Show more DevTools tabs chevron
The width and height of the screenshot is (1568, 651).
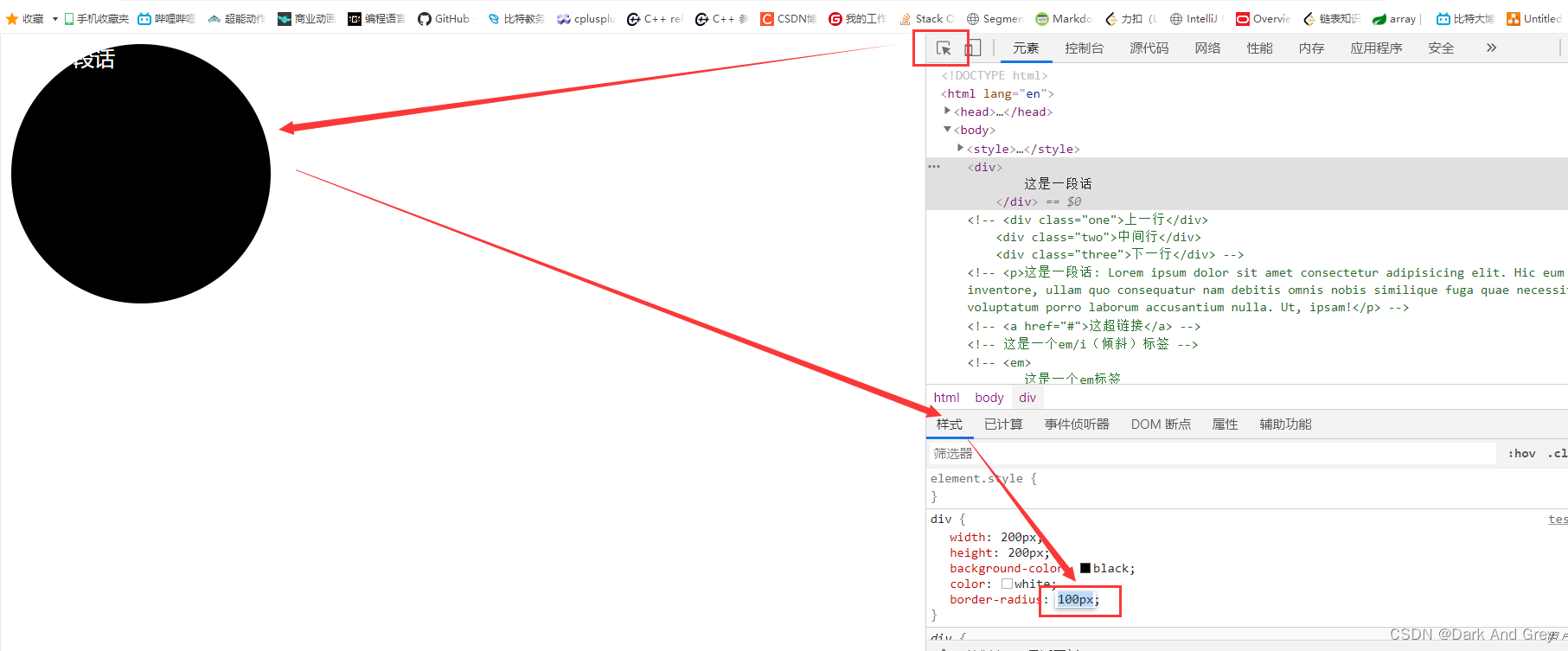(1491, 48)
